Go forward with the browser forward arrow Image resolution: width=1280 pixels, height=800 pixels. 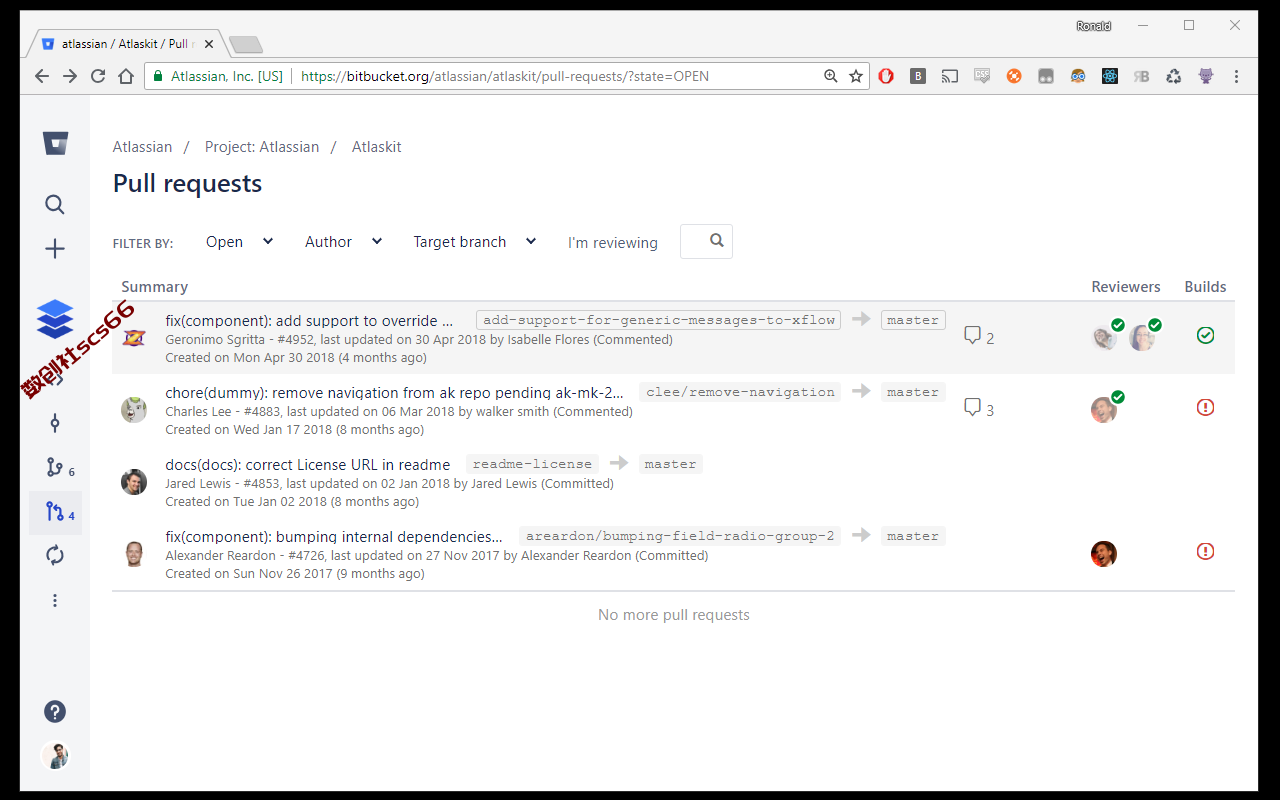70,76
